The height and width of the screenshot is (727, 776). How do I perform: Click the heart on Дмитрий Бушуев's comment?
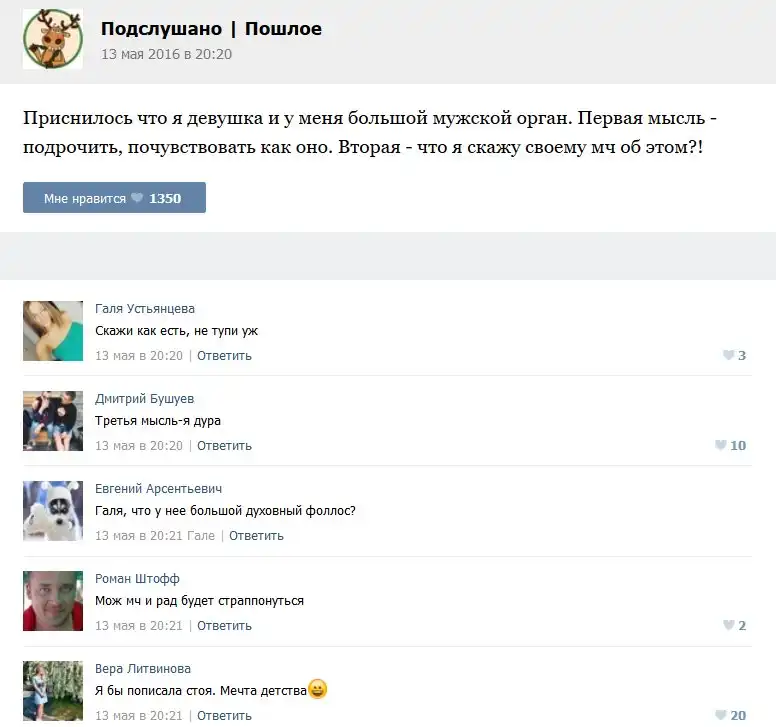(720, 445)
